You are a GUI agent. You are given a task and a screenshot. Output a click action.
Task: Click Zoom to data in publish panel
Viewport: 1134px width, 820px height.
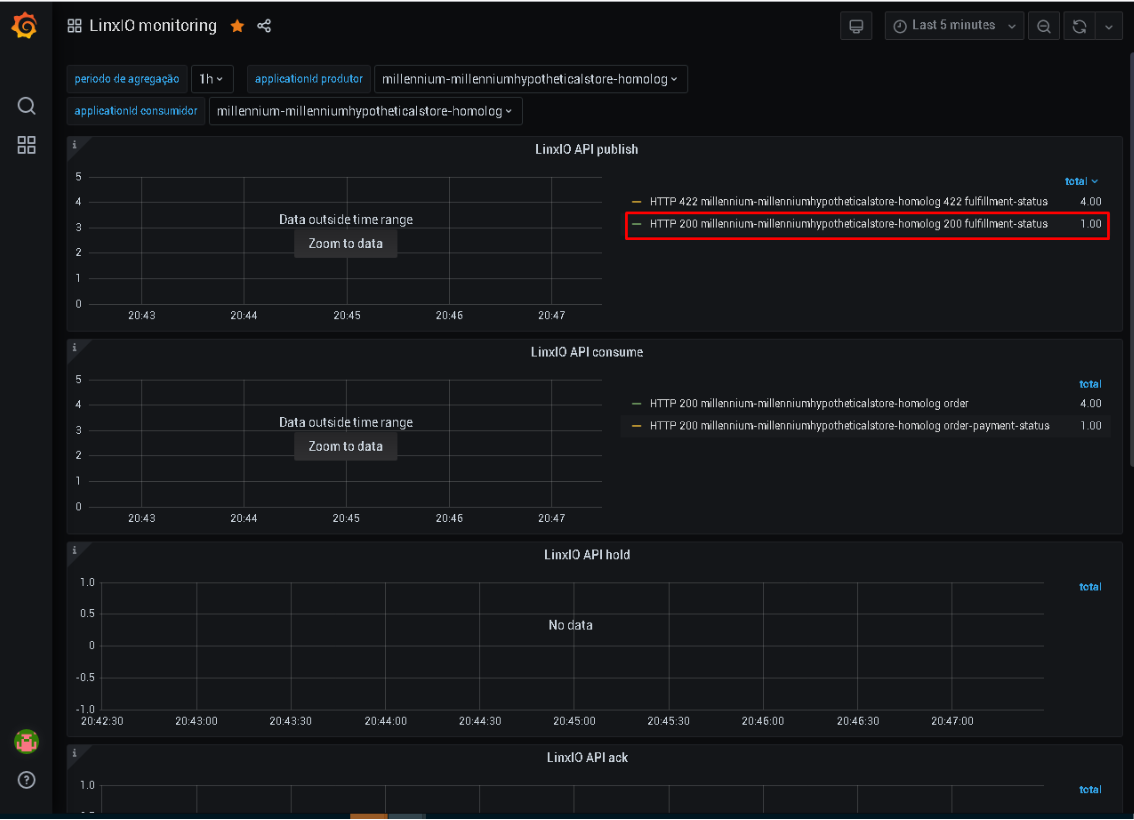click(x=346, y=244)
